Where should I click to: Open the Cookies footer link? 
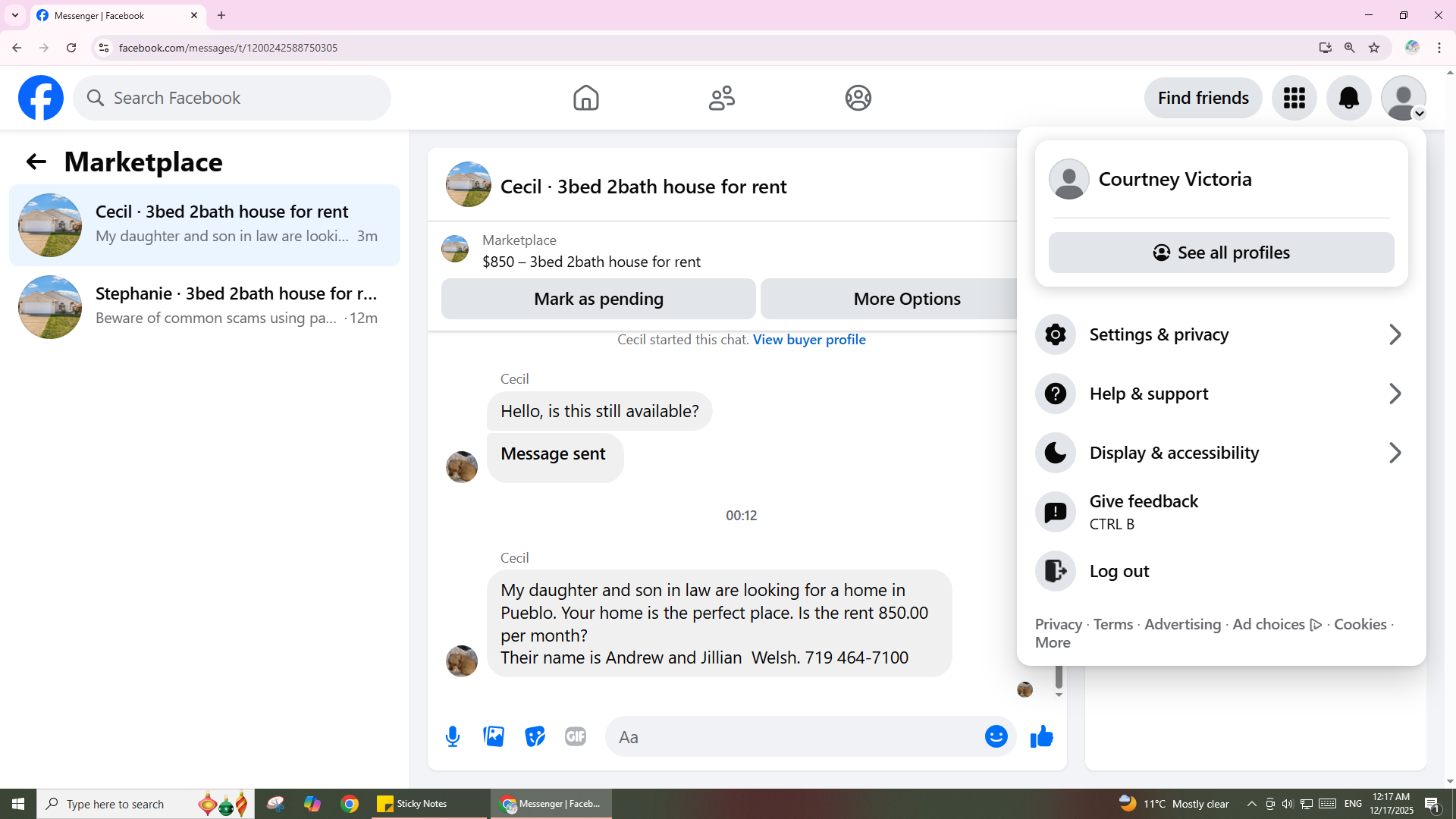click(1360, 624)
